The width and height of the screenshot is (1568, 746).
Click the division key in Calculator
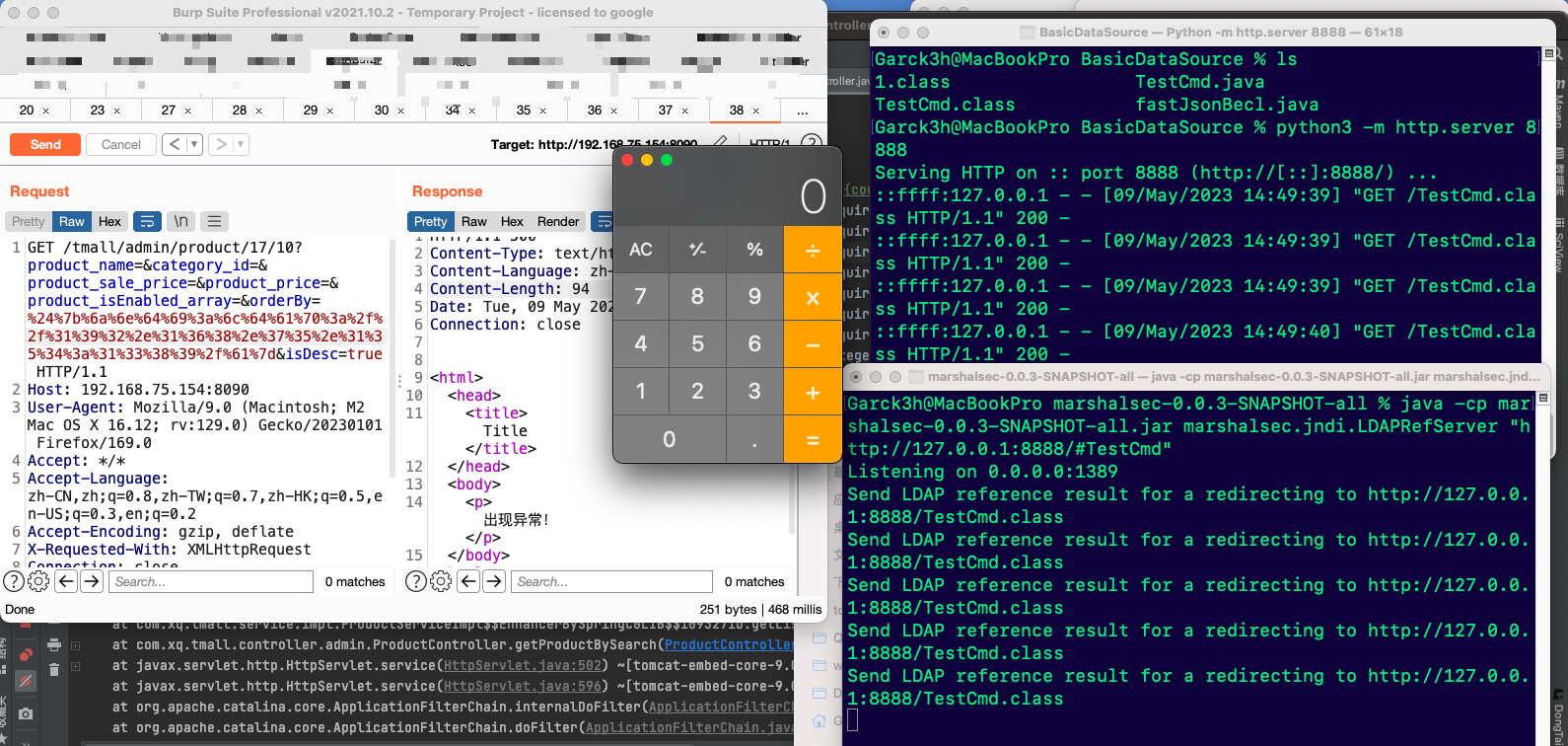pos(813,250)
